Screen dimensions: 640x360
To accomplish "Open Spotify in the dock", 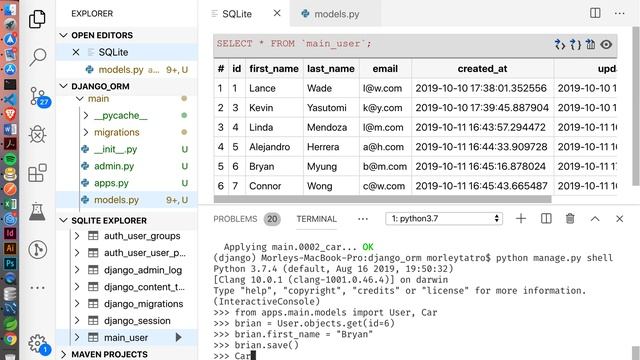I will click(x=10, y=159).
